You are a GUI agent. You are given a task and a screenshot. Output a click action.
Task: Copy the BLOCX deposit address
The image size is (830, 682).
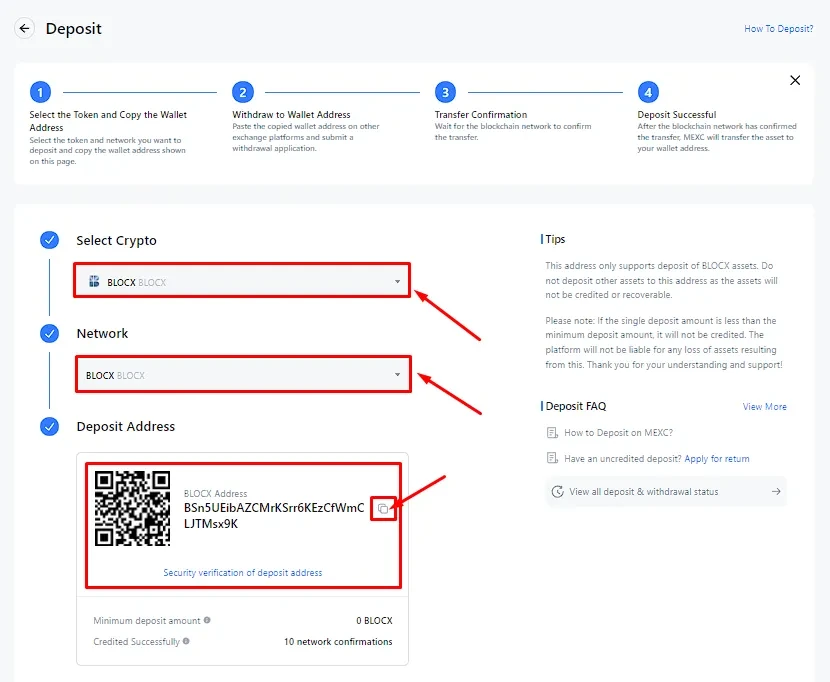coord(383,509)
